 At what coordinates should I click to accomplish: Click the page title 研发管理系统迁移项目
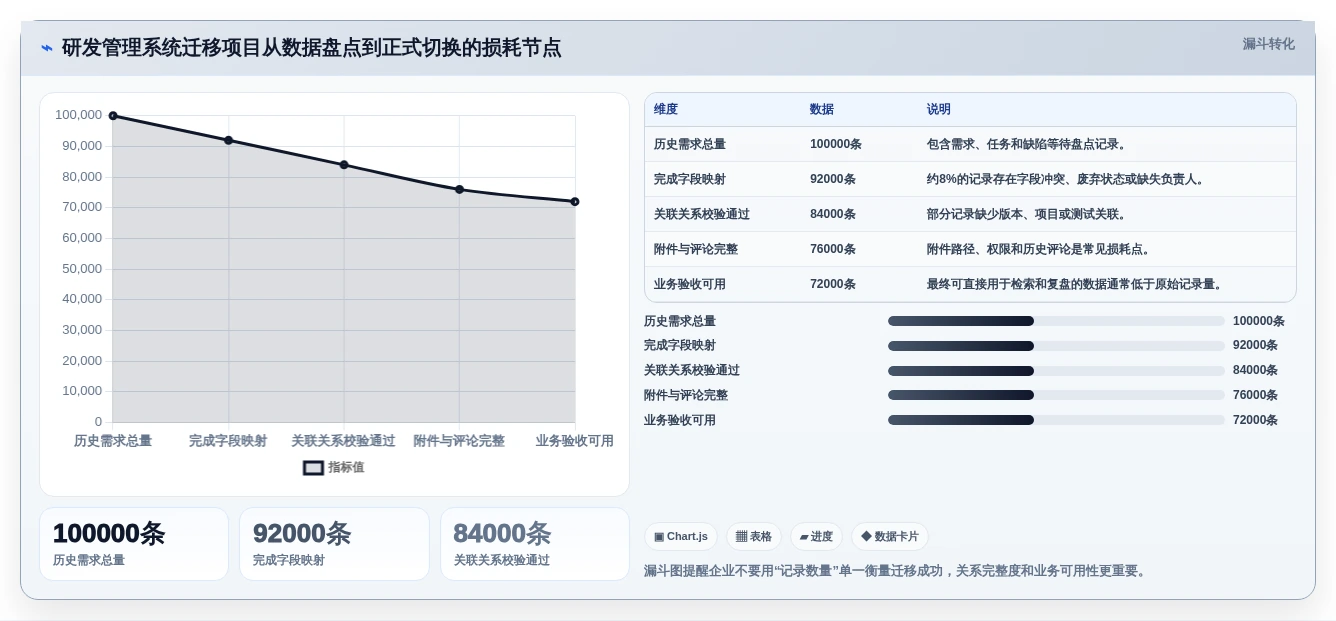312,47
